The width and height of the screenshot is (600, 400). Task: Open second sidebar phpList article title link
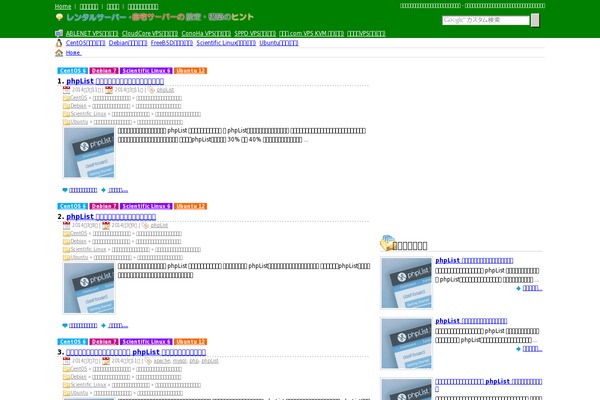471,321
